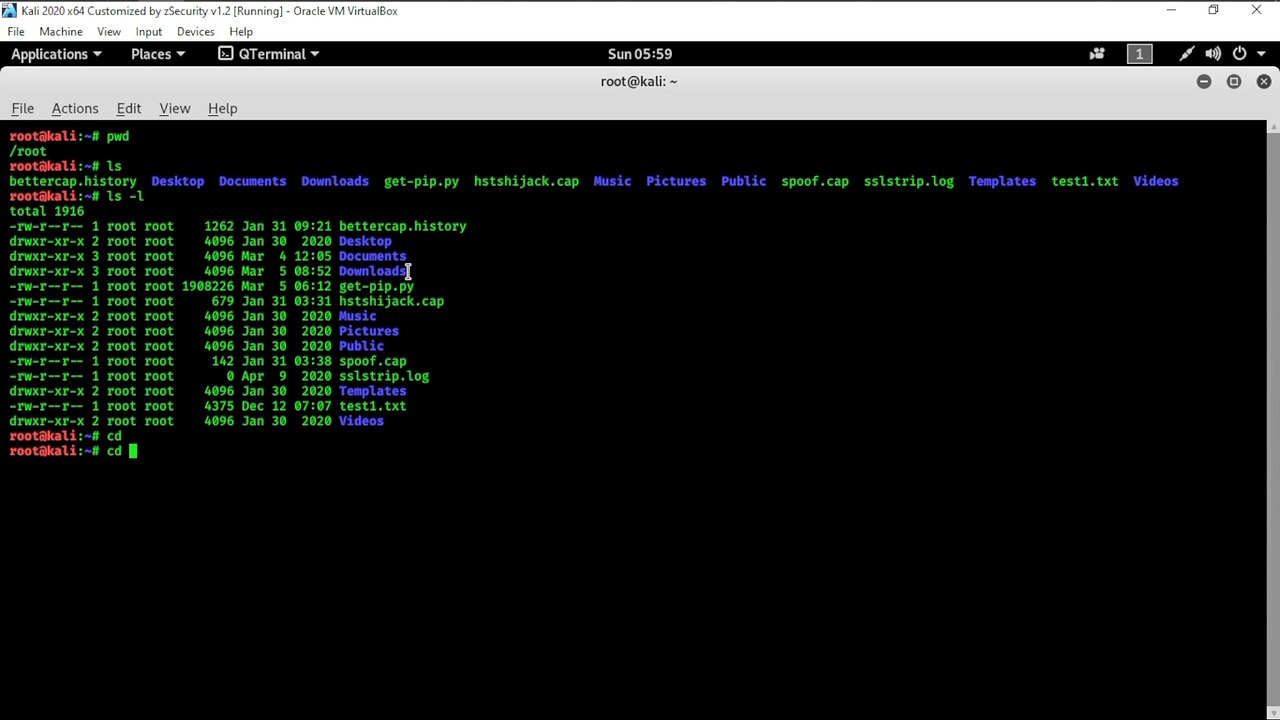Close the root@kali terminal window
Viewport: 1280px width, 720px height.
pyautogui.click(x=1264, y=81)
